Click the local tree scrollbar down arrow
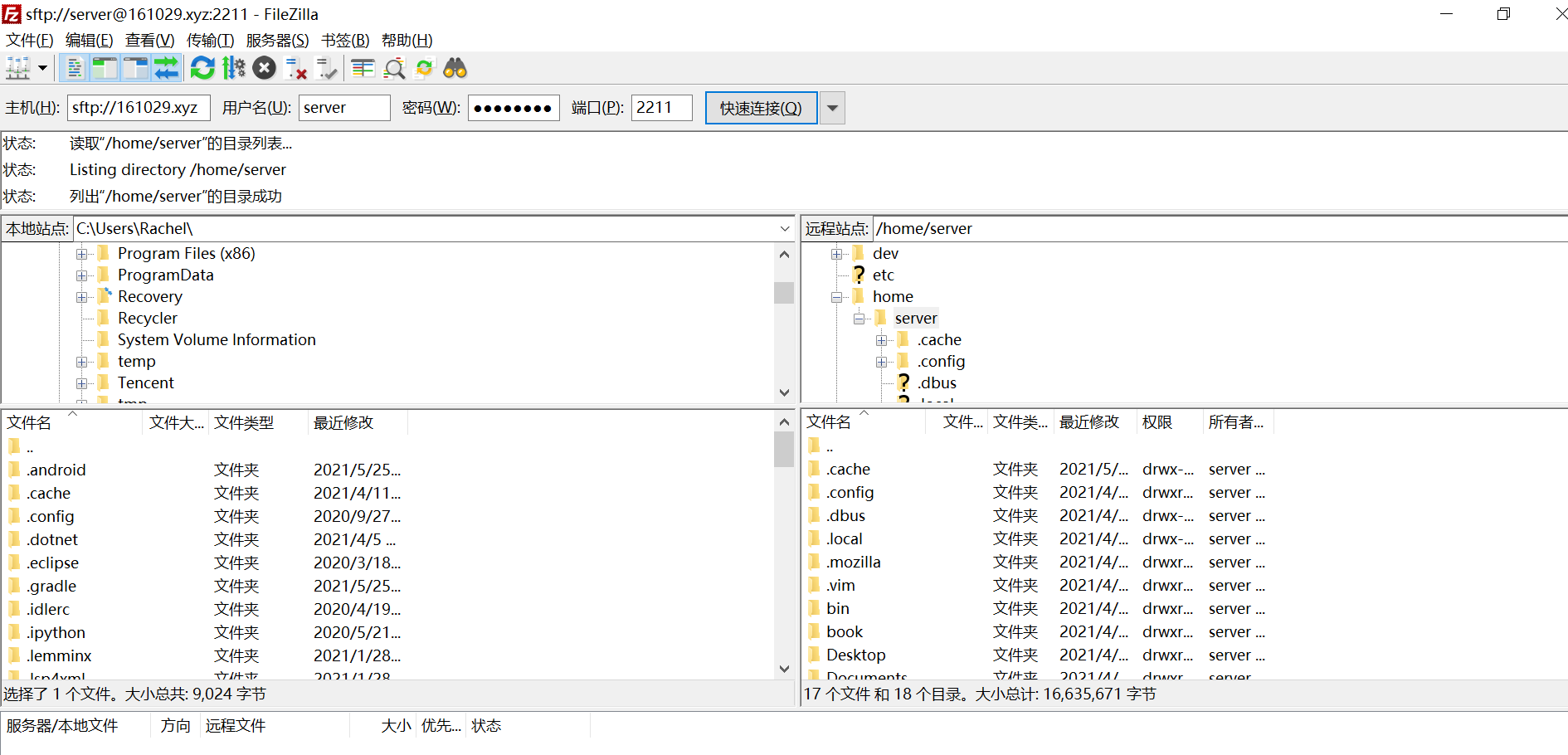The width and height of the screenshot is (1568, 755). click(x=784, y=392)
